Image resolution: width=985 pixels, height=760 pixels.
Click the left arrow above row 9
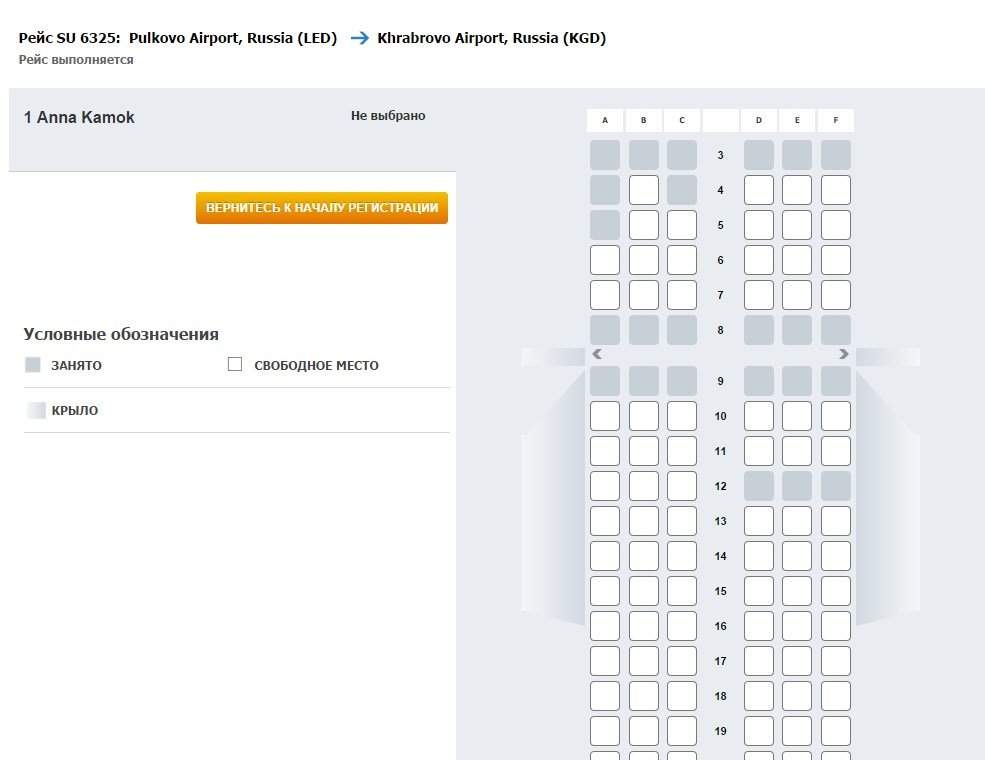click(x=597, y=354)
